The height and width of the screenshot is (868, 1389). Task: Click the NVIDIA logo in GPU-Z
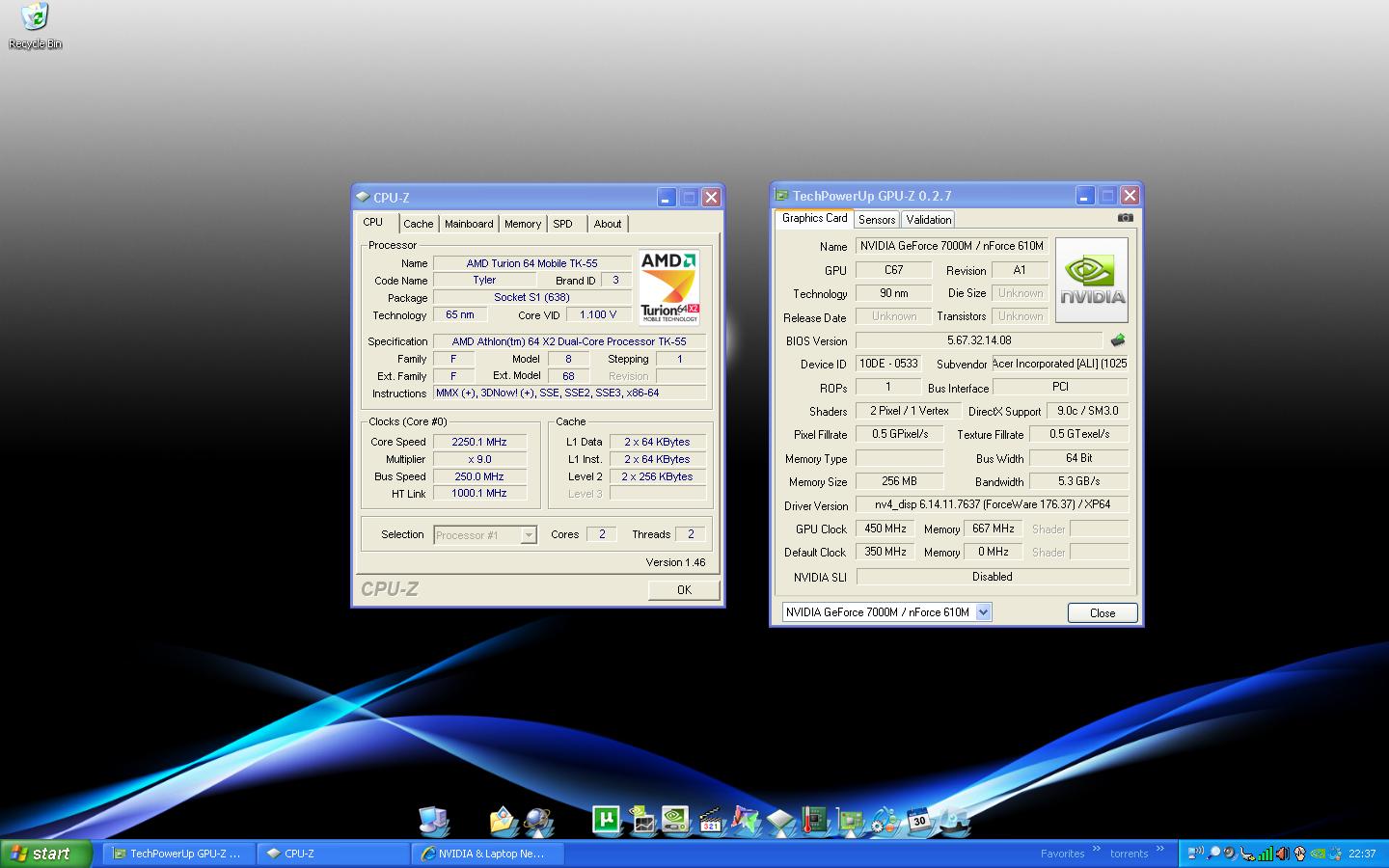(1092, 281)
